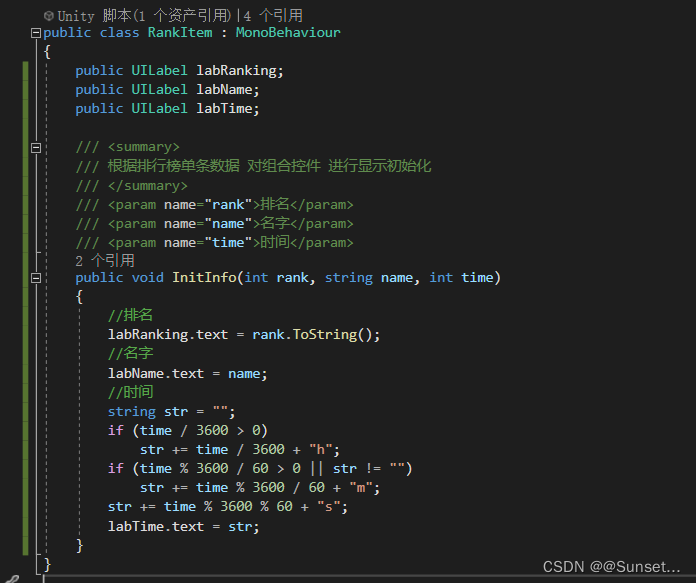Click the 'labTime.text = str;' line
This screenshot has height=583, width=696.
(x=183, y=527)
